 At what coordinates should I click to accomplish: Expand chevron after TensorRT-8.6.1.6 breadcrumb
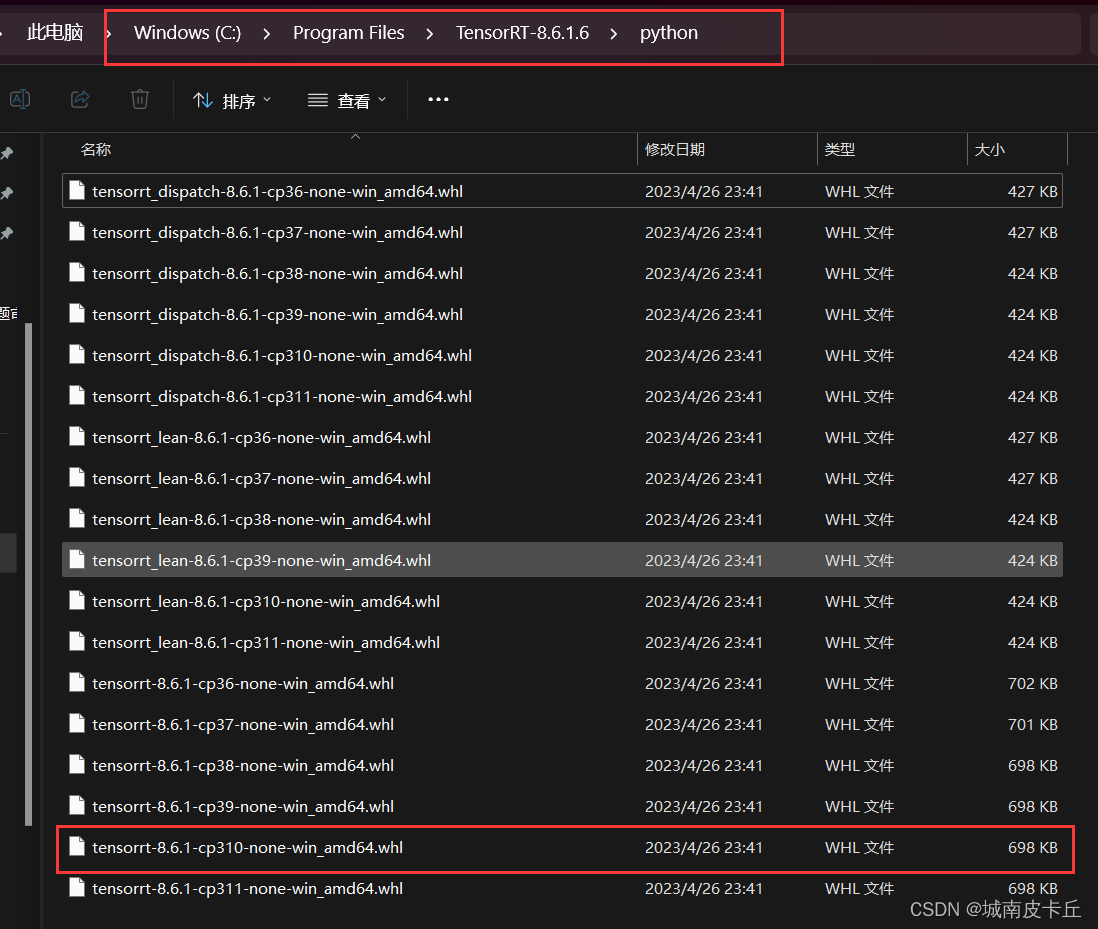tap(614, 34)
